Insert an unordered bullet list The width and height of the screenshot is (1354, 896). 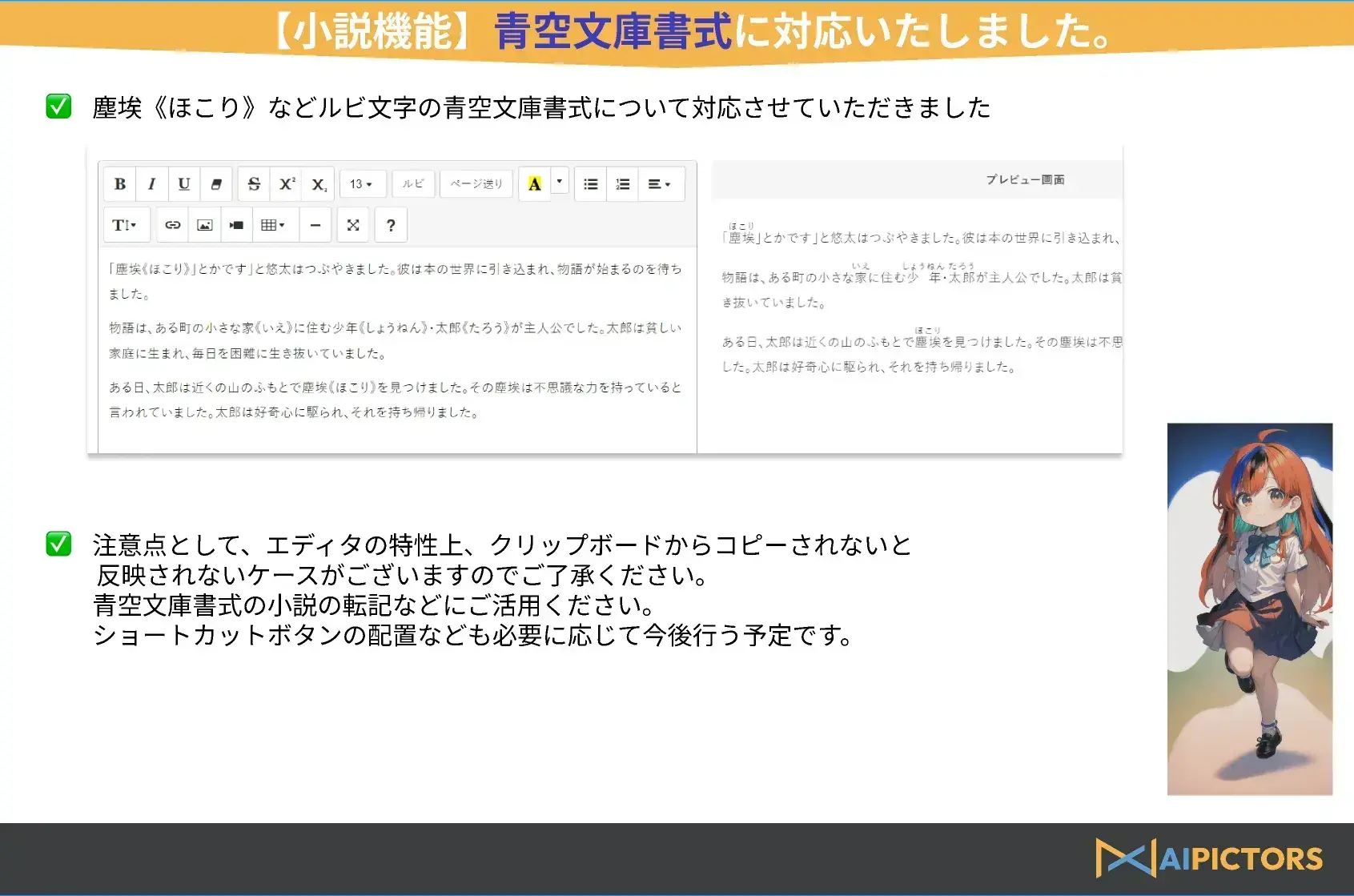click(591, 184)
